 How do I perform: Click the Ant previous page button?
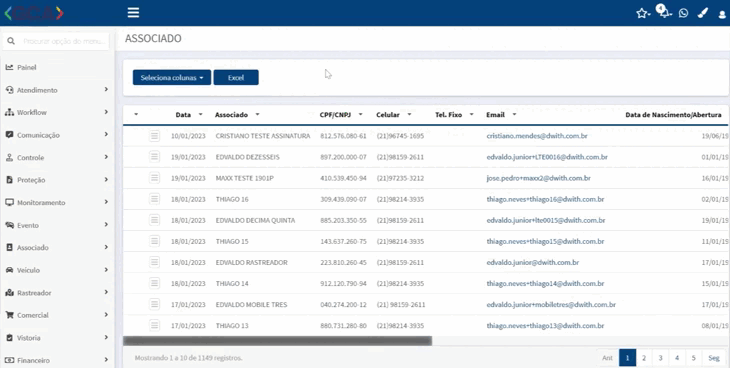click(608, 358)
